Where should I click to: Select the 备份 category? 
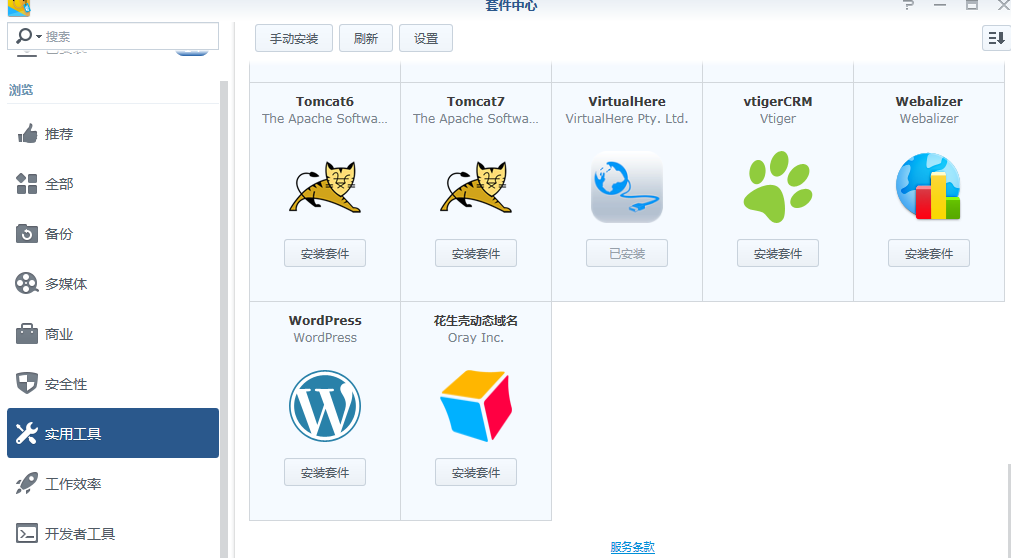coord(113,234)
